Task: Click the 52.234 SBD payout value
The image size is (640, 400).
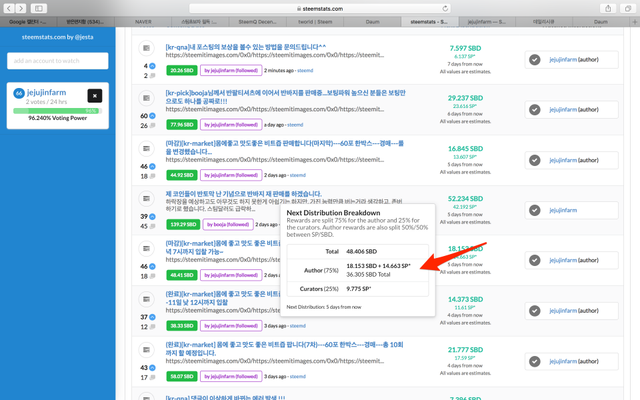Action: (465, 199)
